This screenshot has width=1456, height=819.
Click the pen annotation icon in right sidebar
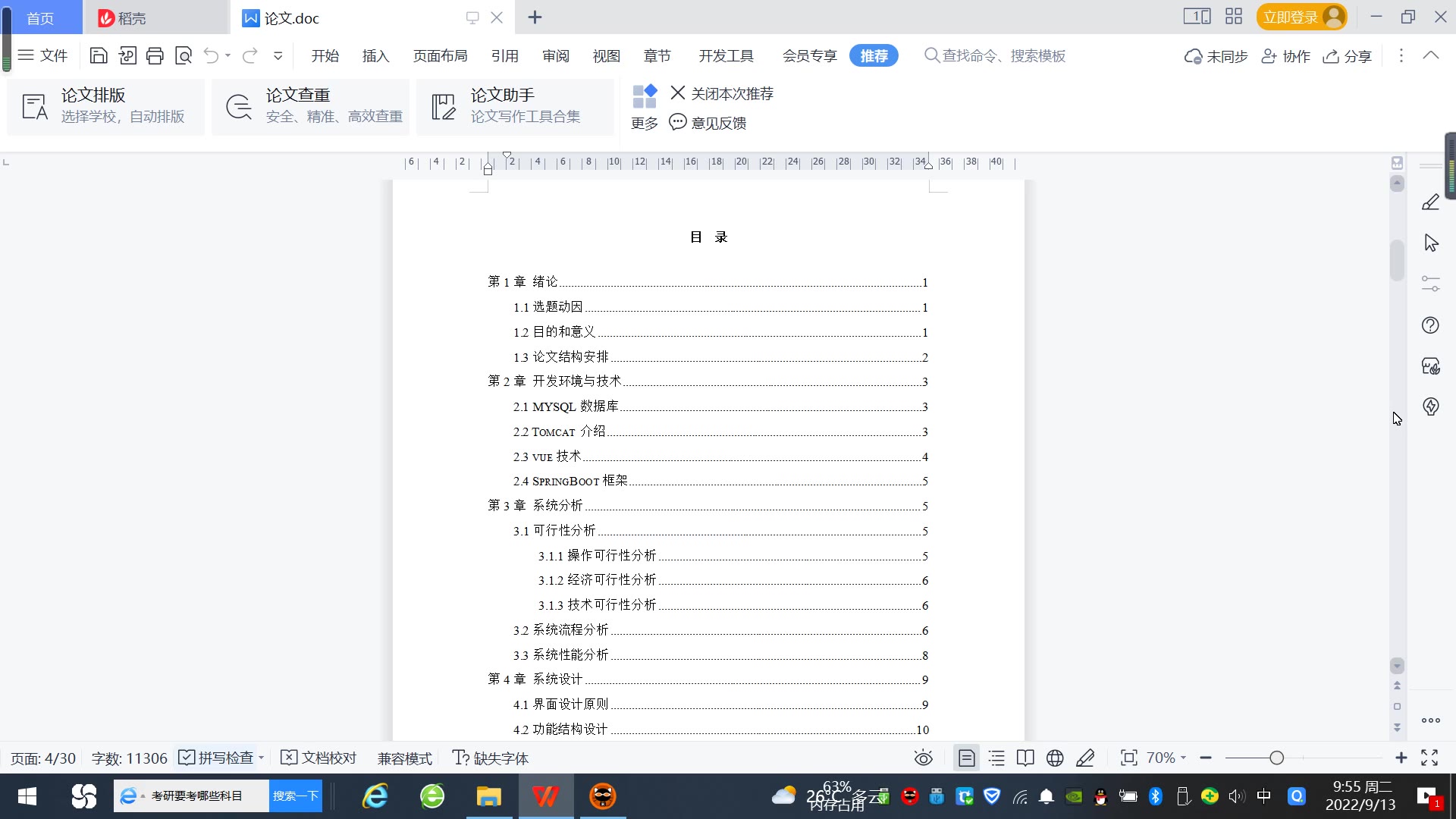[x=1430, y=202]
